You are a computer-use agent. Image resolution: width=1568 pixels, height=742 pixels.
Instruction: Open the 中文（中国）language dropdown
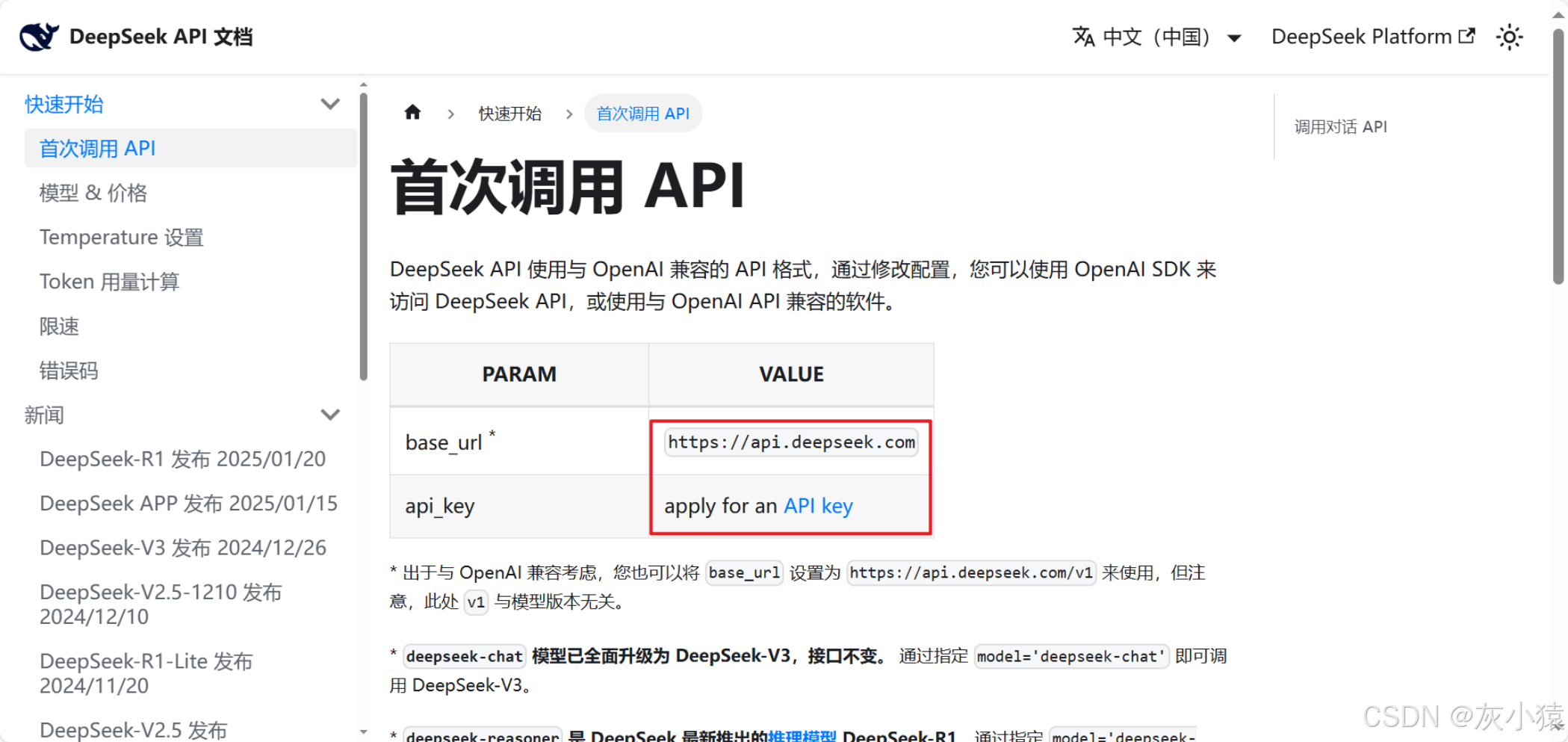coord(1156,37)
